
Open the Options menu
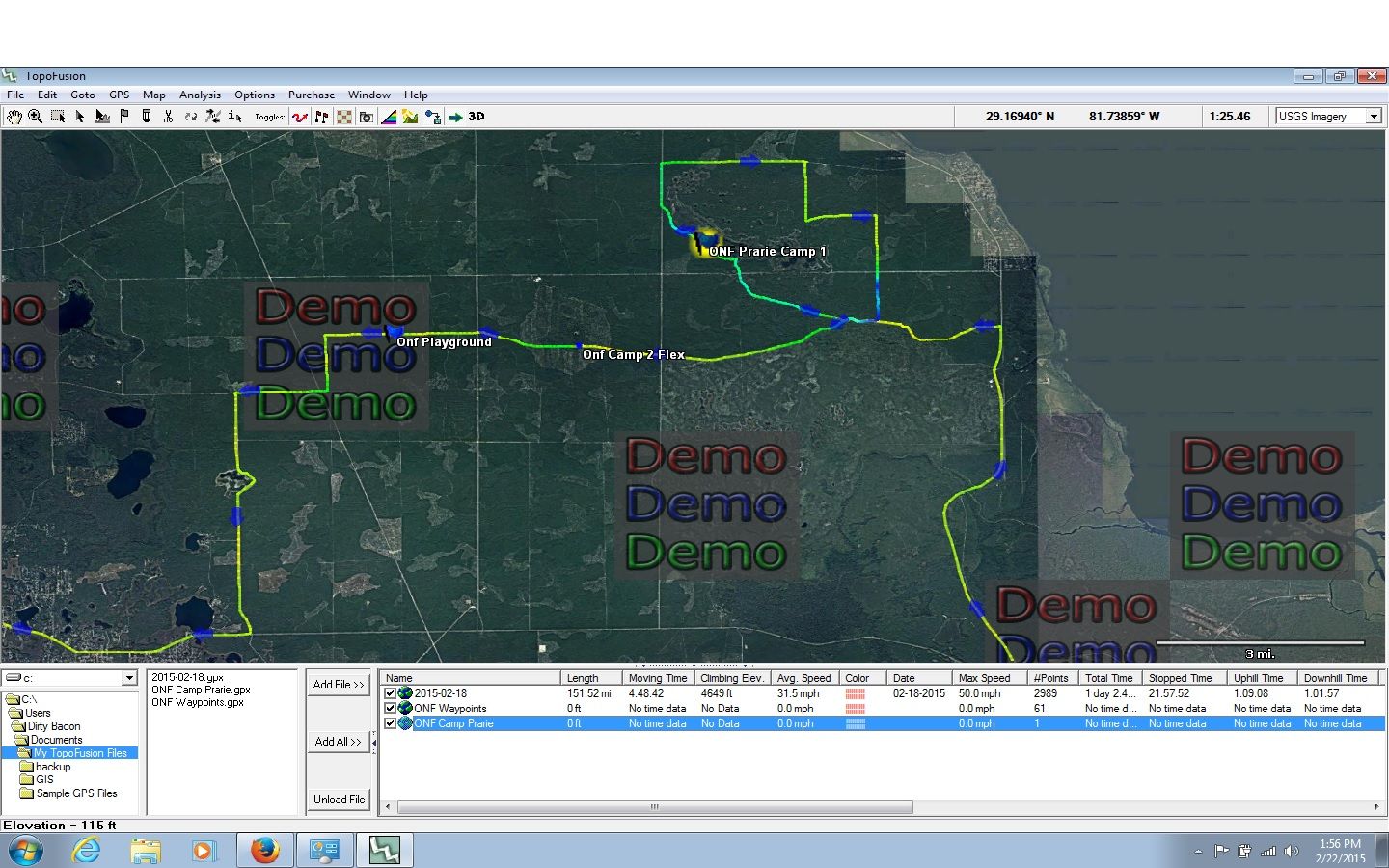pyautogui.click(x=255, y=95)
